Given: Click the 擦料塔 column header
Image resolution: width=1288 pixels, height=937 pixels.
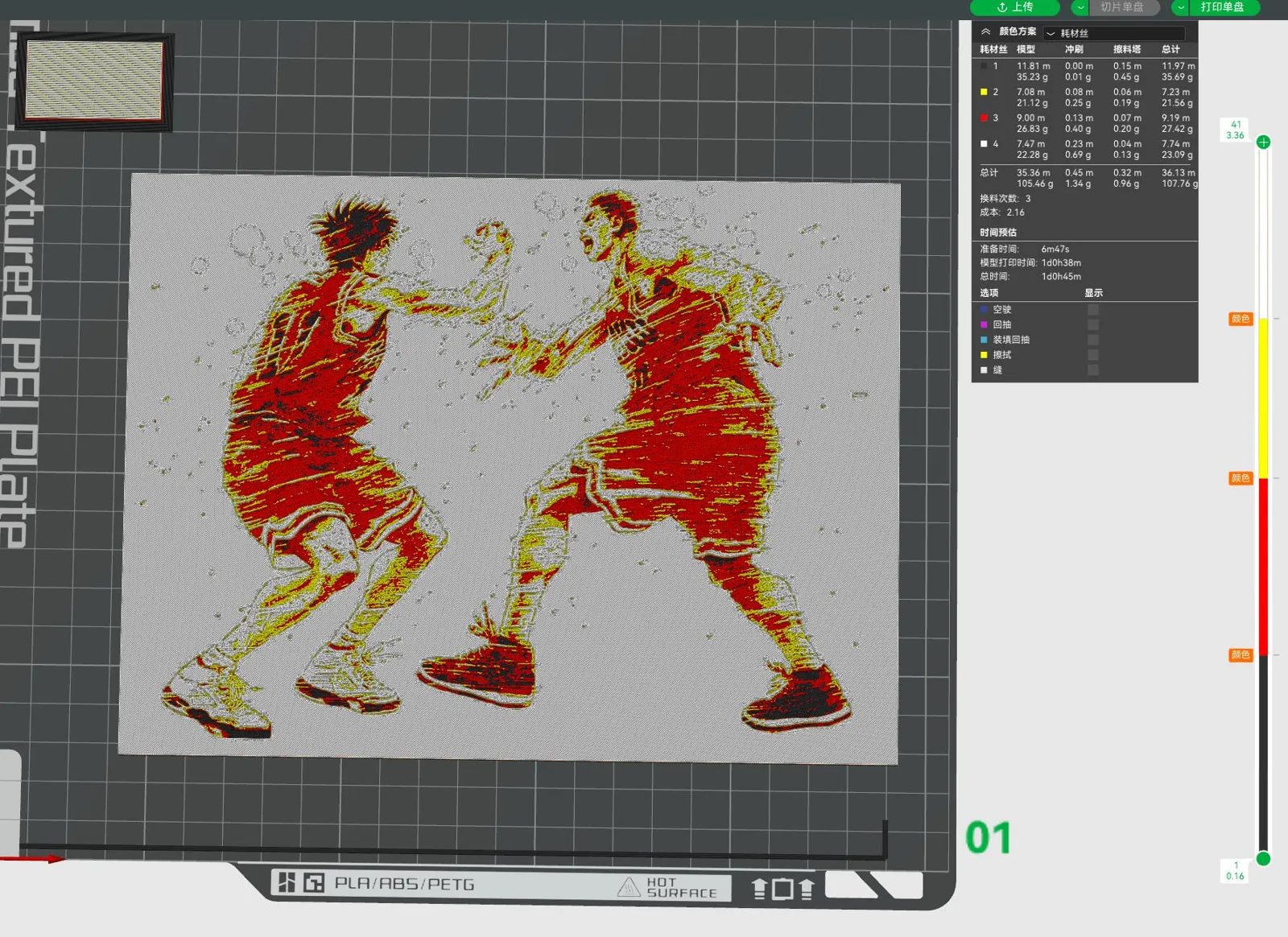Looking at the screenshot, I should coord(1127,49).
